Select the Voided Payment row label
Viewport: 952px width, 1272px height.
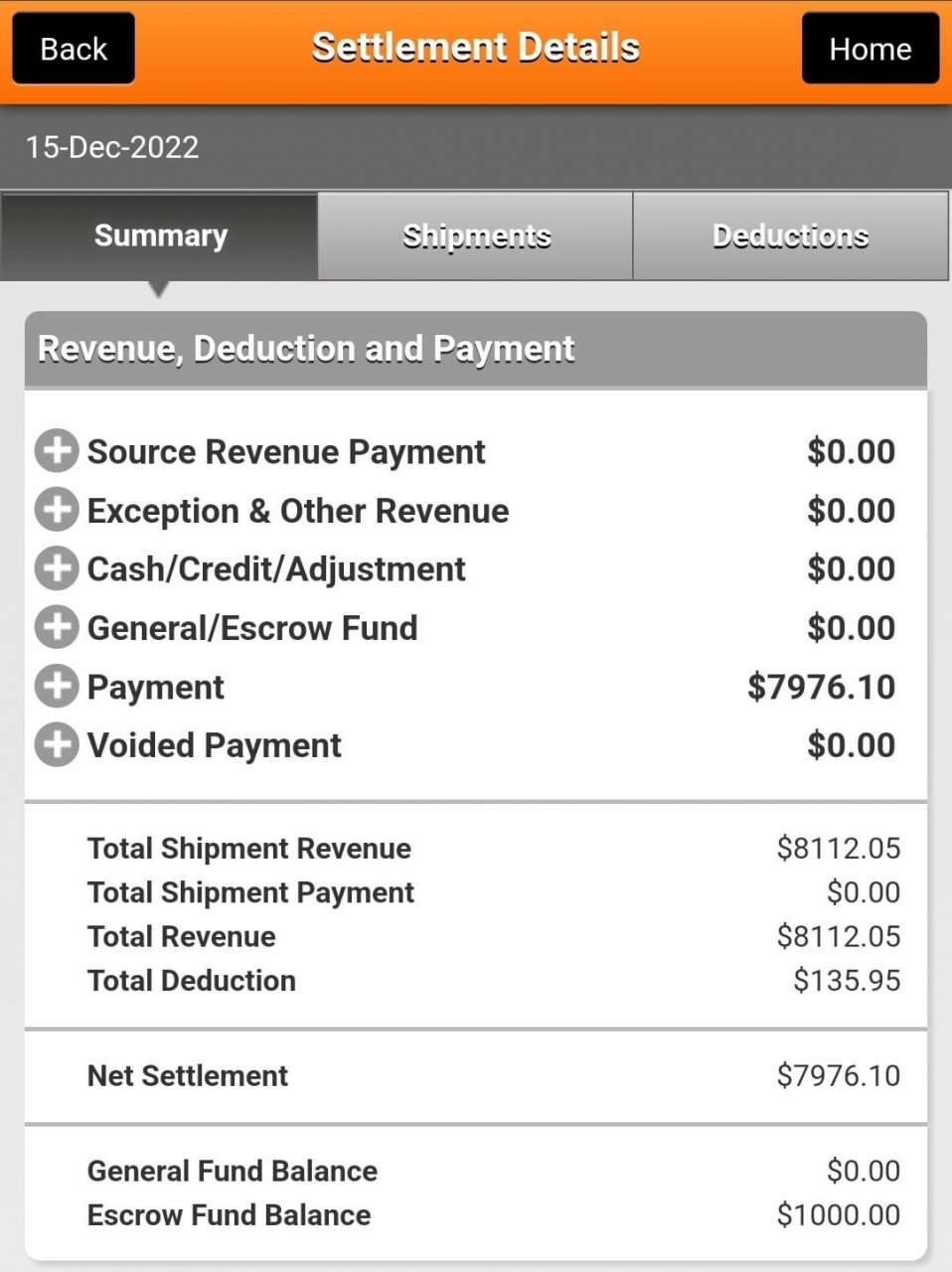tap(214, 745)
